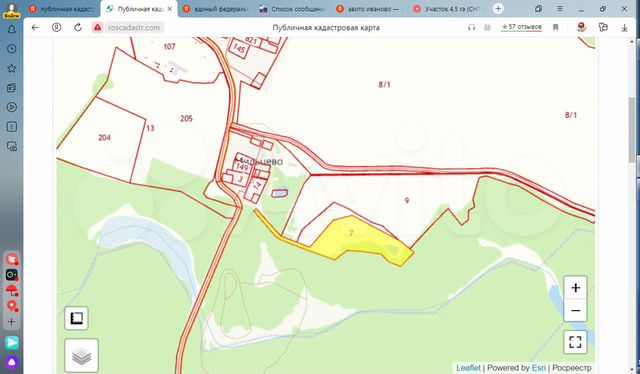Open the 57 отзывов reviews link

click(521, 27)
